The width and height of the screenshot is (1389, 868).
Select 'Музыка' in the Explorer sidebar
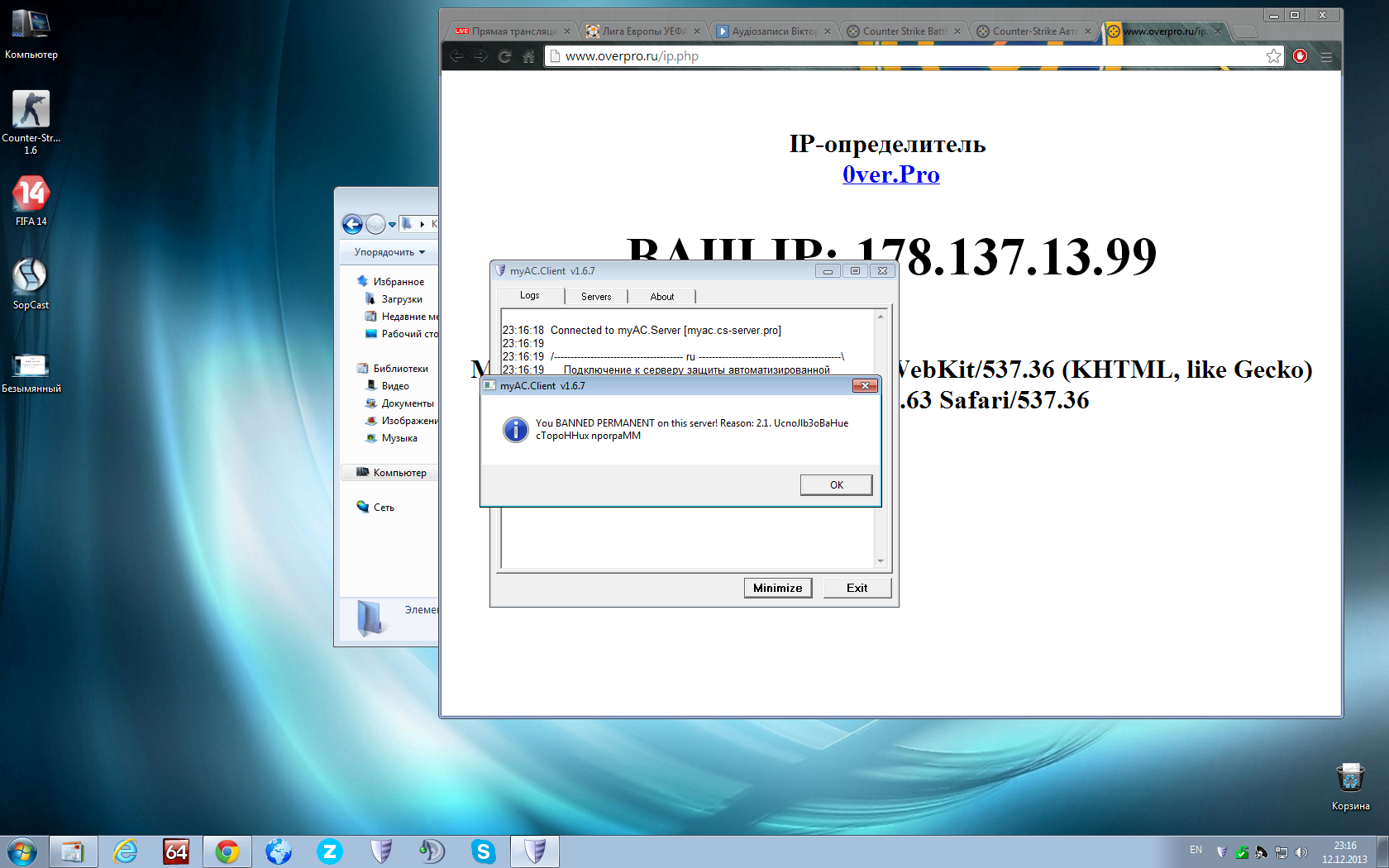coord(399,438)
